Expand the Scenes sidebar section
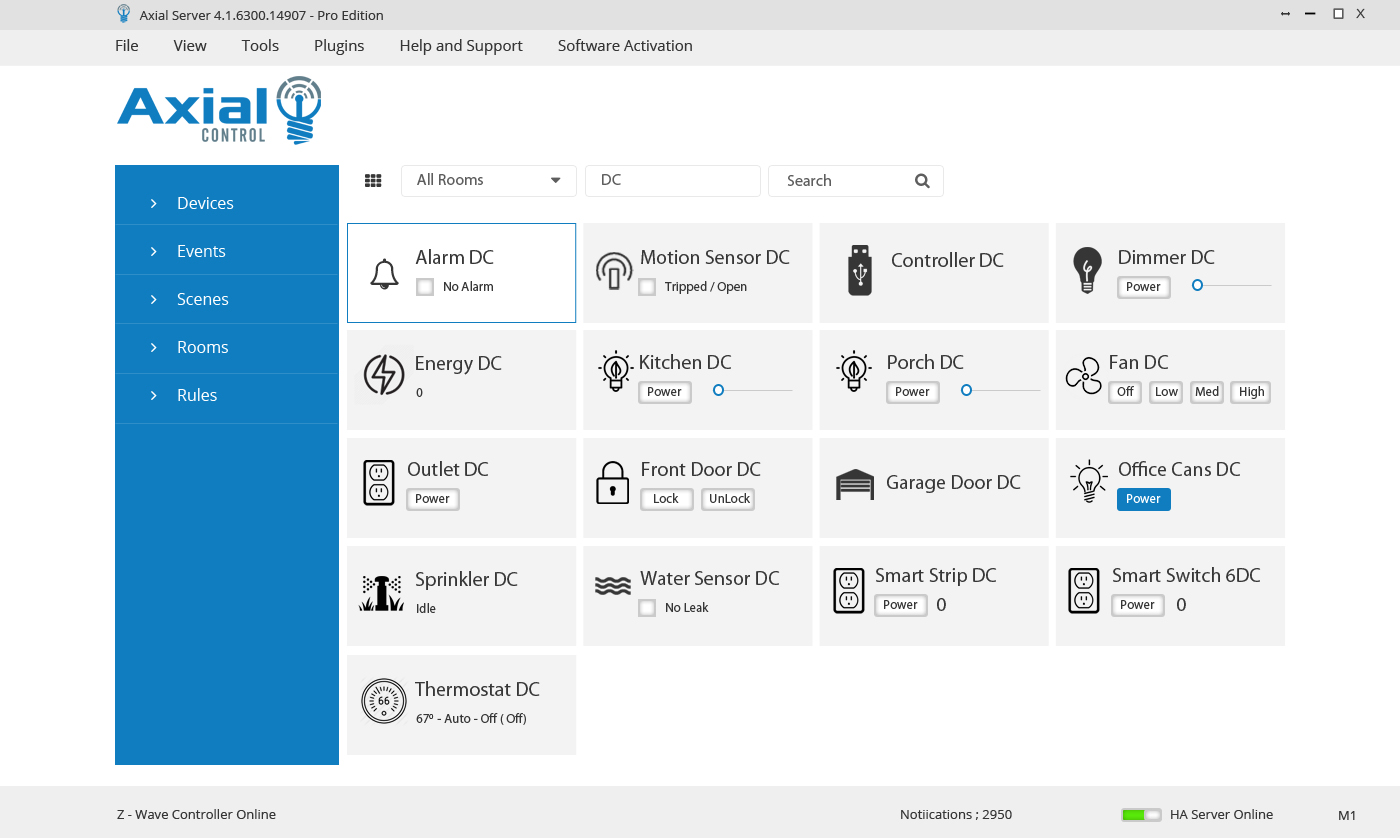Image resolution: width=1400 pixels, height=838 pixels. click(x=202, y=299)
